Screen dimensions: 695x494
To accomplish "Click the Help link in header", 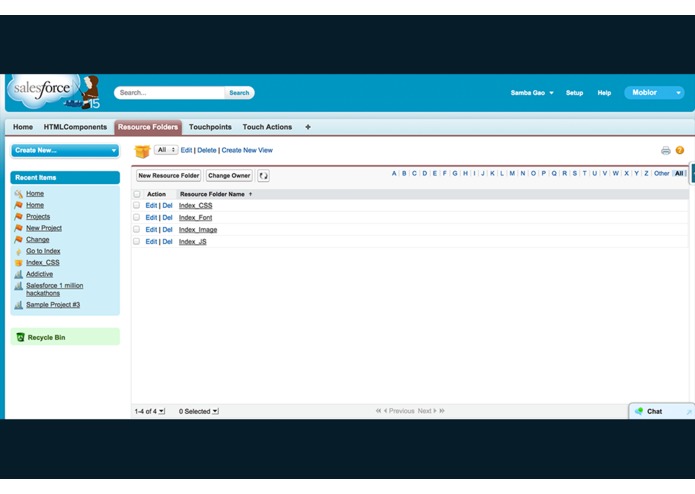I will (x=604, y=93).
